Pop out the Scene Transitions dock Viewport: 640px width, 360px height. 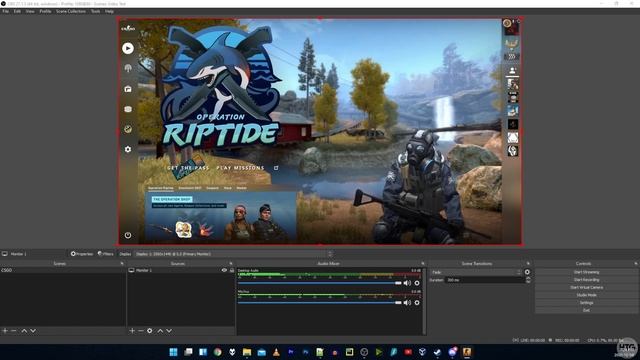tap(528, 264)
